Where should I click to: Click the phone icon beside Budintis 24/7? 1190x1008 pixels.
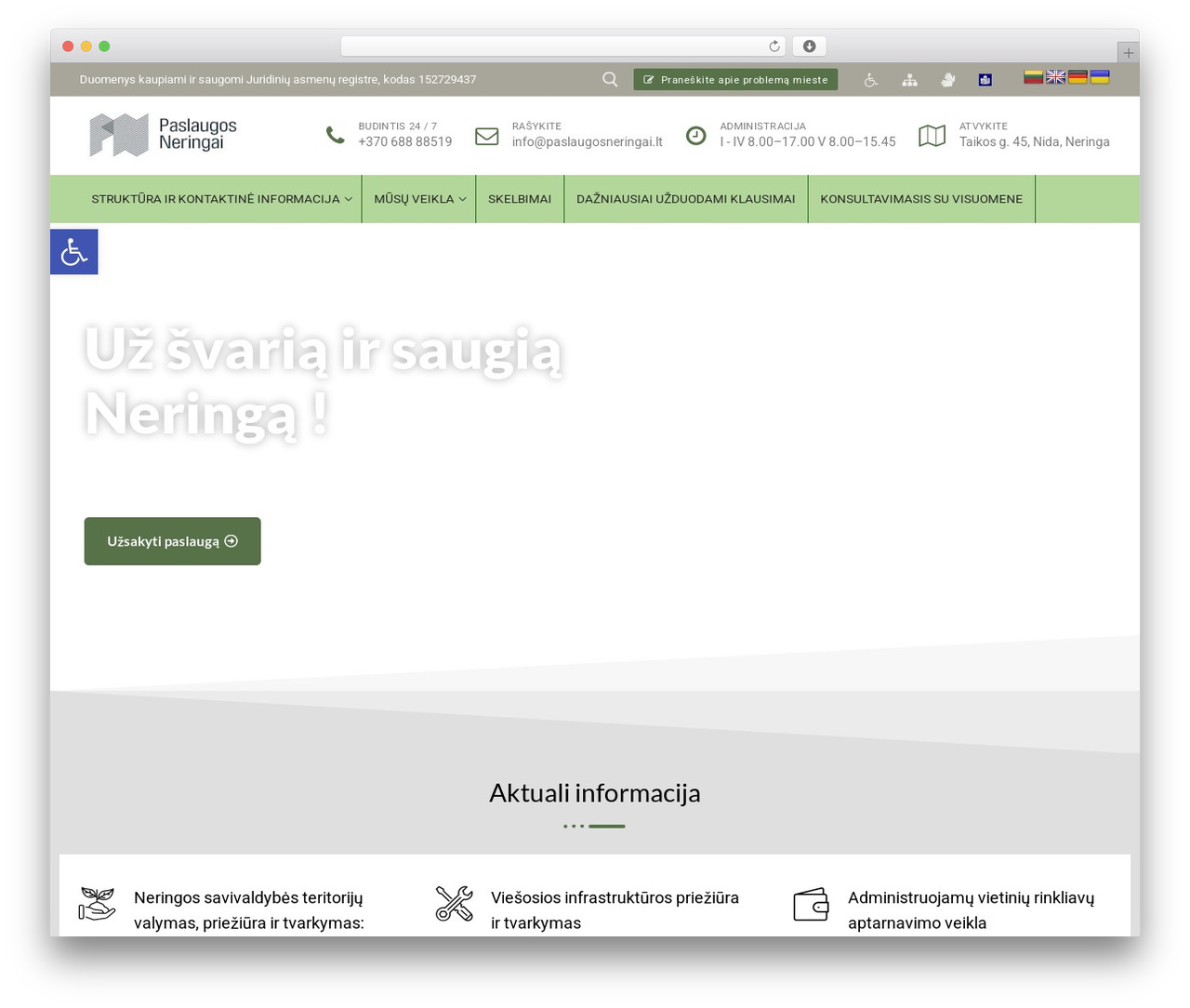tap(335, 135)
